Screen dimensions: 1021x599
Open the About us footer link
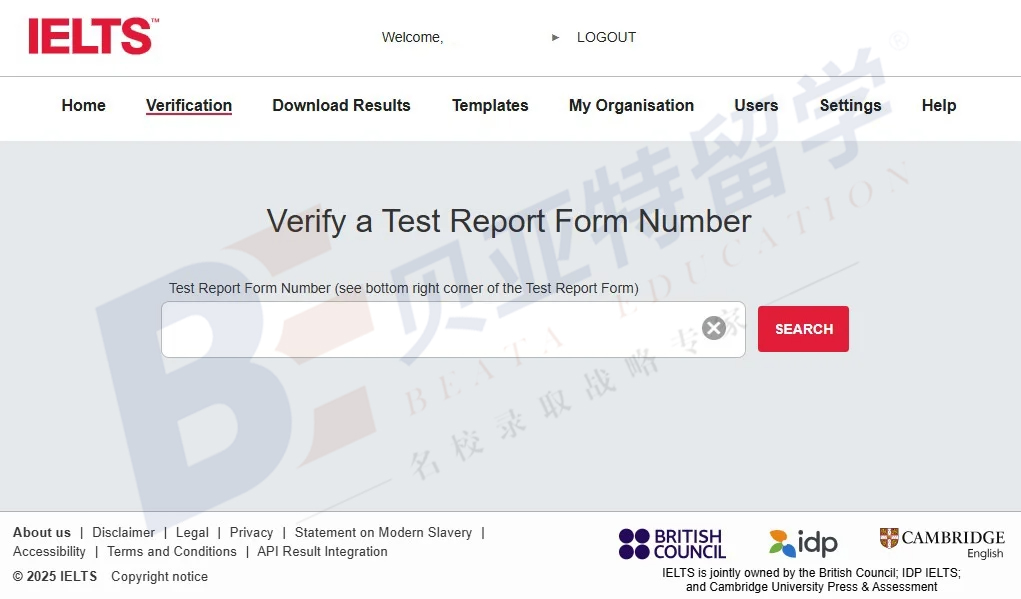click(x=42, y=533)
